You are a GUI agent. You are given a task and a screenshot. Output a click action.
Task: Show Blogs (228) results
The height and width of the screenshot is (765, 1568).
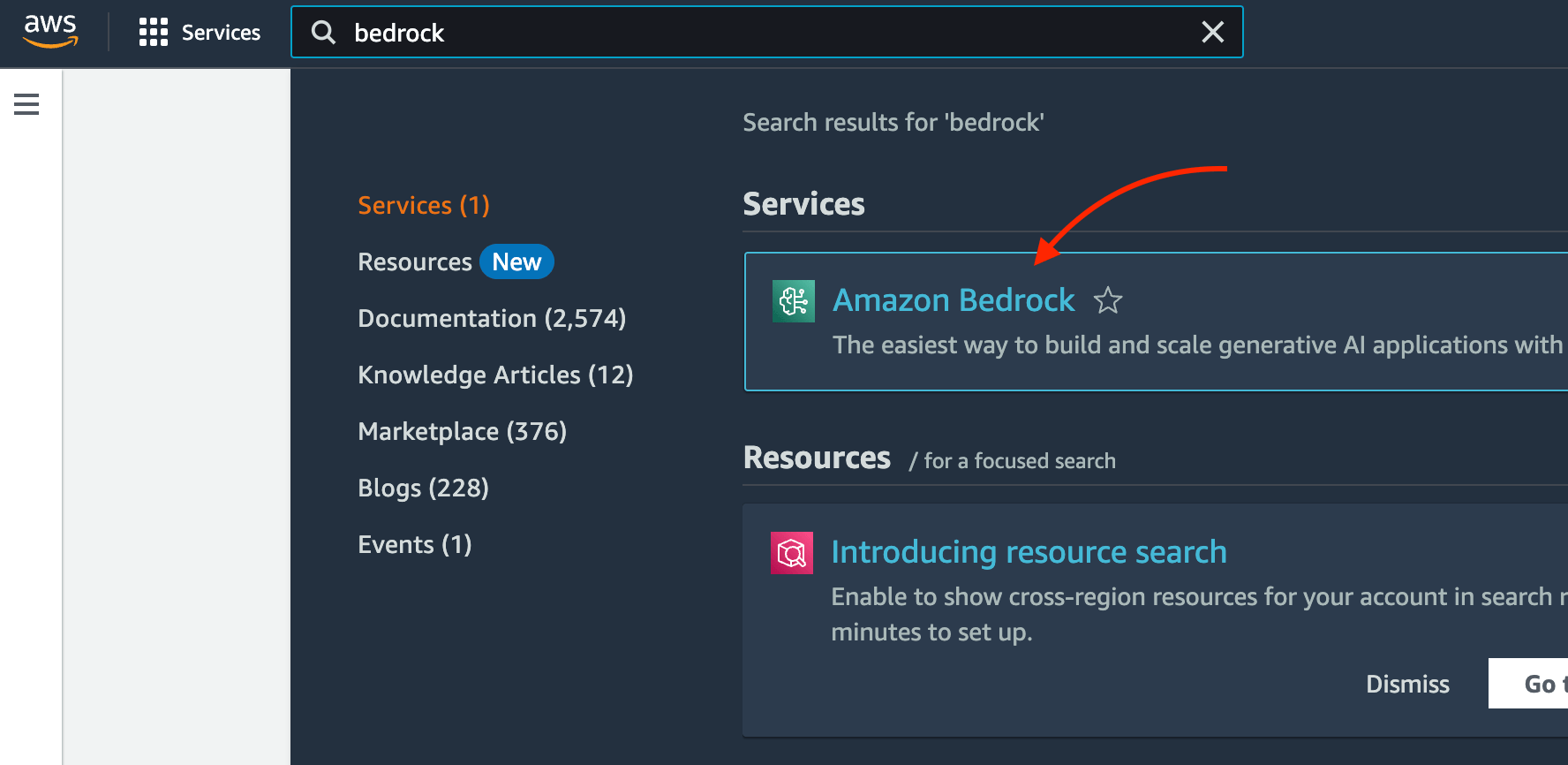pos(423,488)
